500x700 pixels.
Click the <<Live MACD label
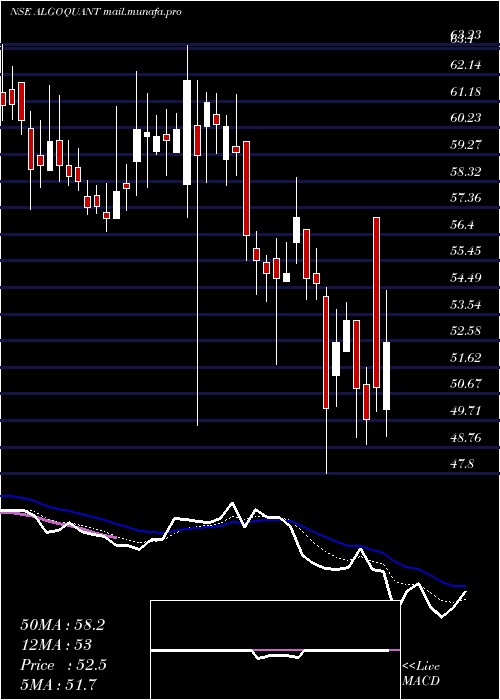point(421,674)
